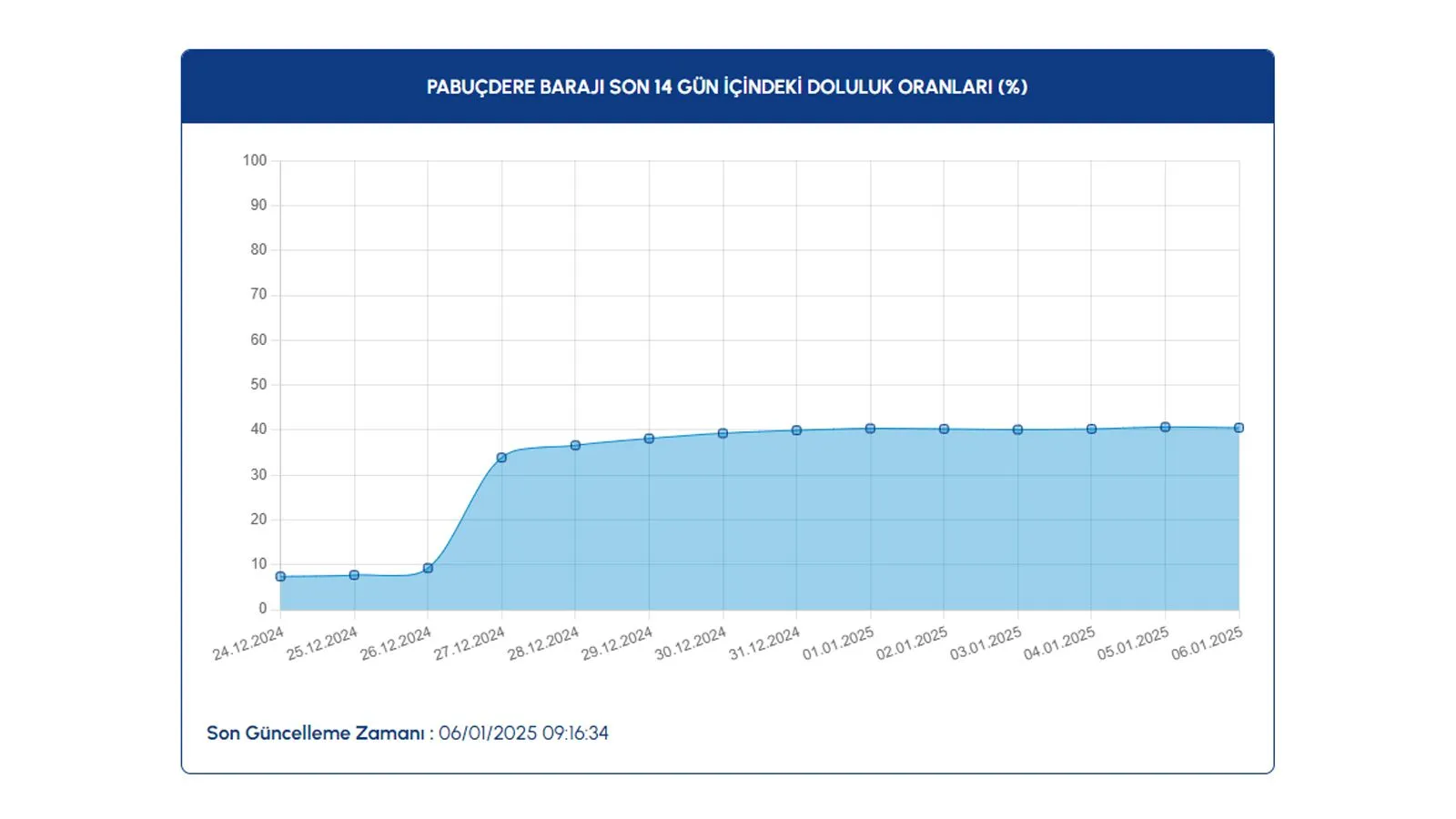This screenshot has width=1456, height=819.
Task: Click the 60 y-axis label
Action: coord(258,339)
